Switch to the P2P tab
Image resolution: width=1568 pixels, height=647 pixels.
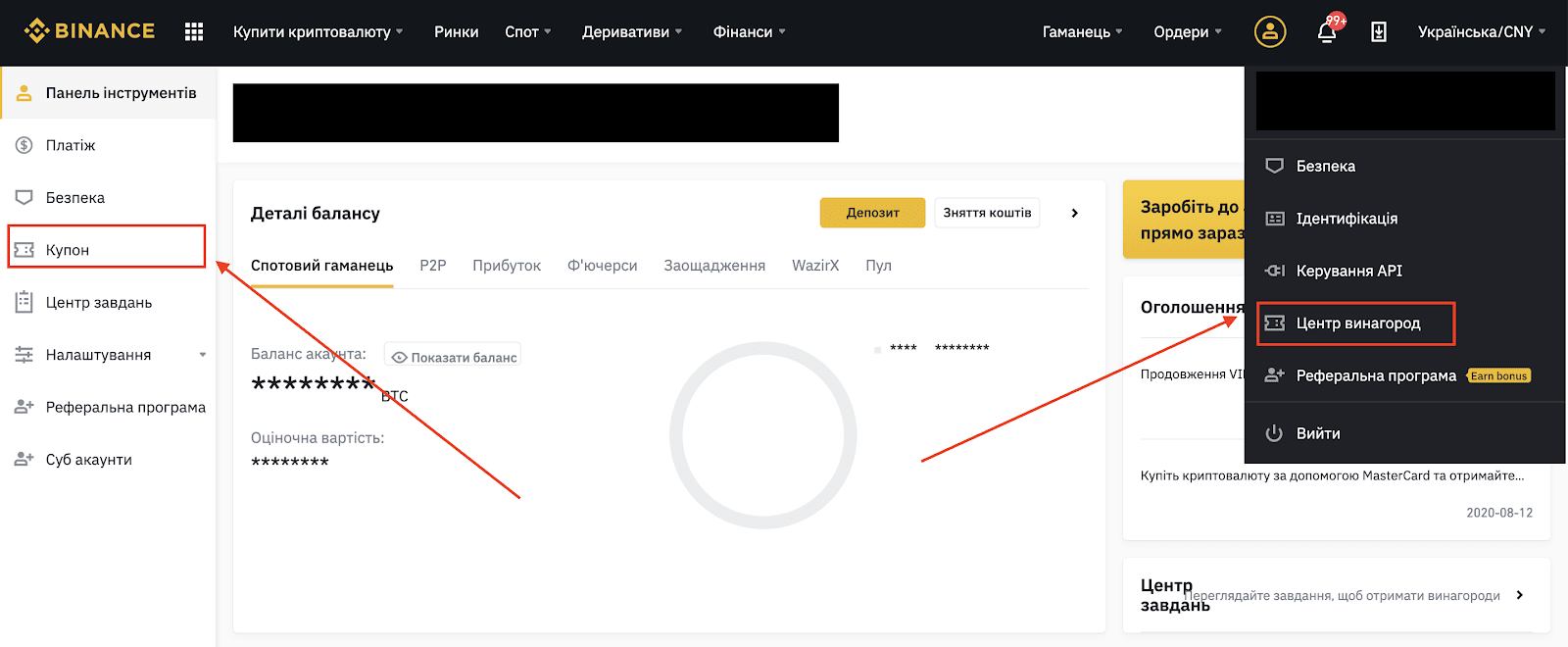point(433,266)
